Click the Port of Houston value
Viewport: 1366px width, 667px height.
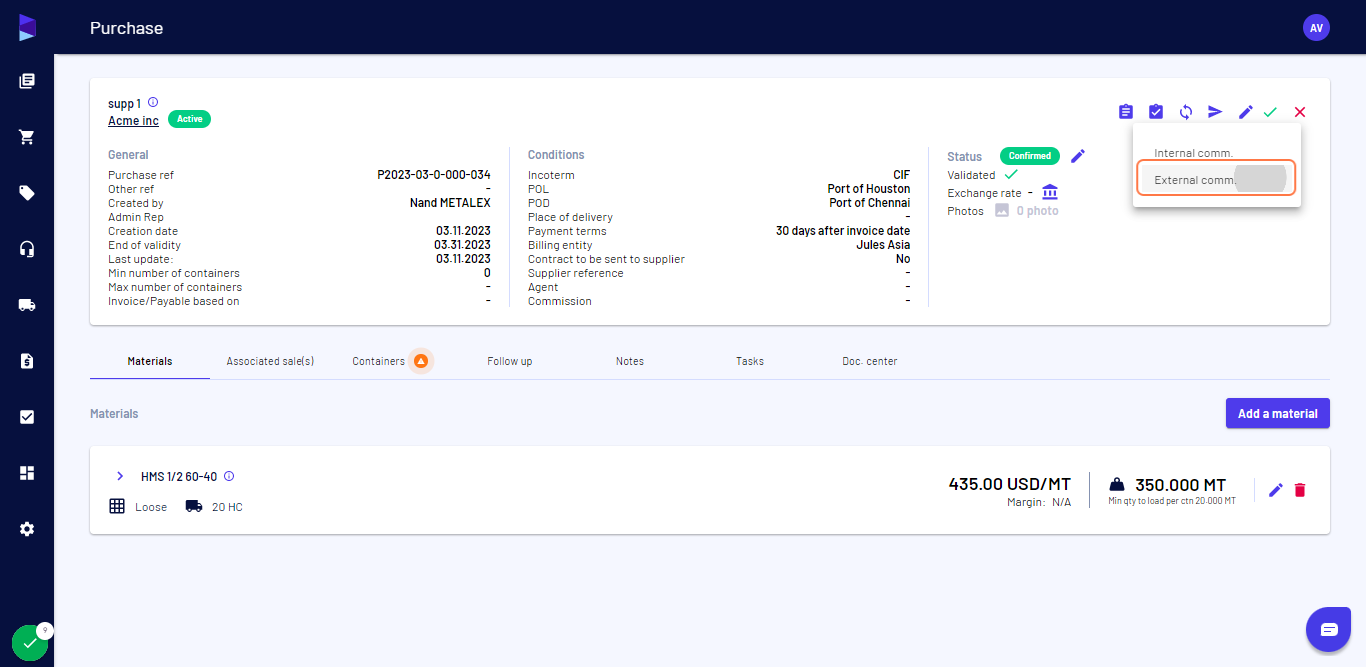tap(869, 189)
